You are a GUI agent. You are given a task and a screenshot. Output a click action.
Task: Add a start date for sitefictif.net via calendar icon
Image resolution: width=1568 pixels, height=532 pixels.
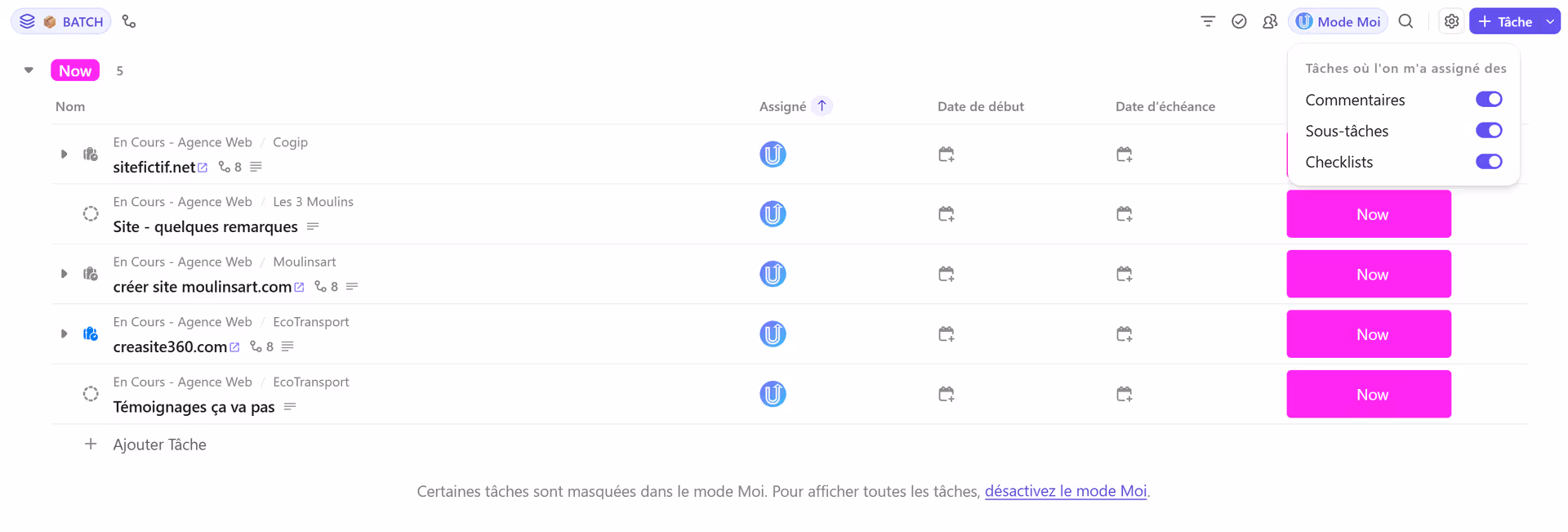click(947, 154)
